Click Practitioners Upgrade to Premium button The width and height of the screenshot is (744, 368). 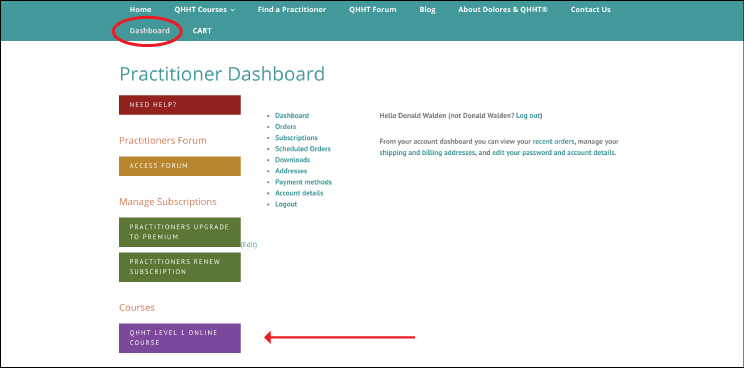coord(180,232)
